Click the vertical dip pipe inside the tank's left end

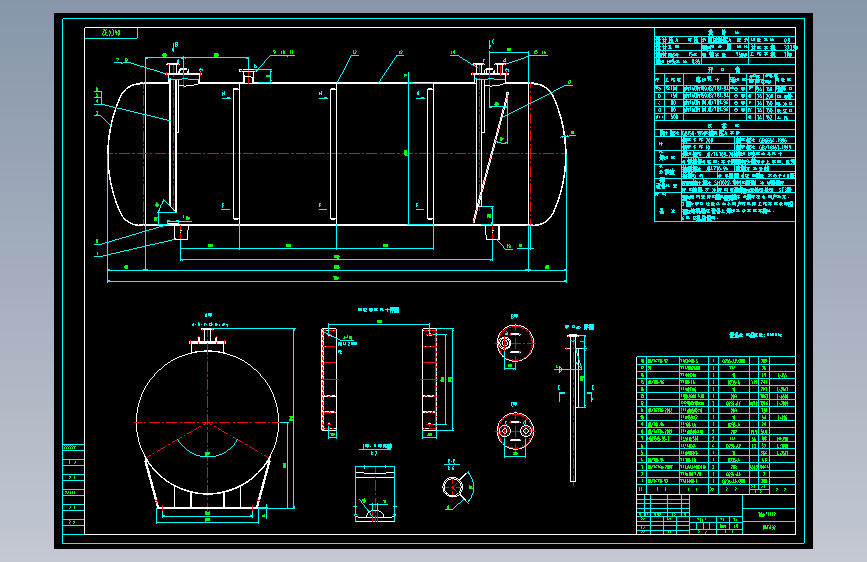(x=173, y=145)
